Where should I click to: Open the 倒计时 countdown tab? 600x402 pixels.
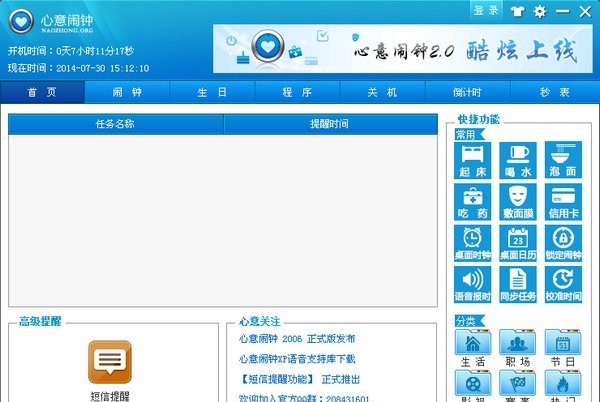468,92
